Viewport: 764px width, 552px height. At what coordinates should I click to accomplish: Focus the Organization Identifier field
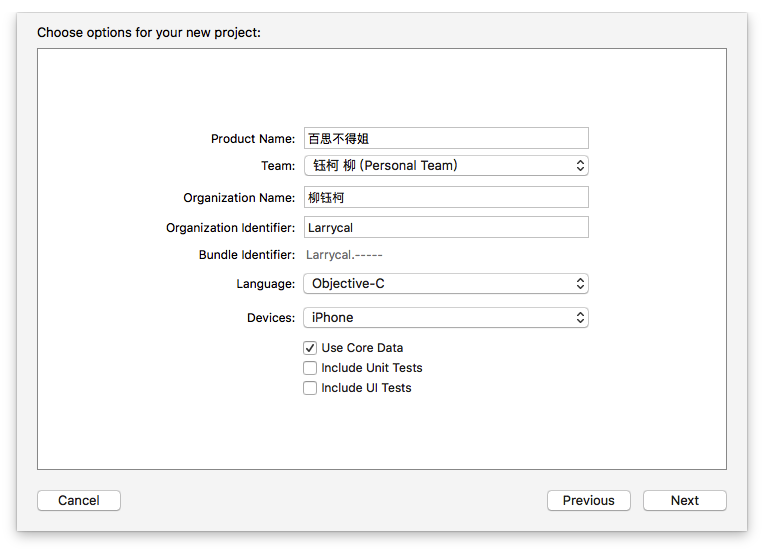(x=445, y=227)
